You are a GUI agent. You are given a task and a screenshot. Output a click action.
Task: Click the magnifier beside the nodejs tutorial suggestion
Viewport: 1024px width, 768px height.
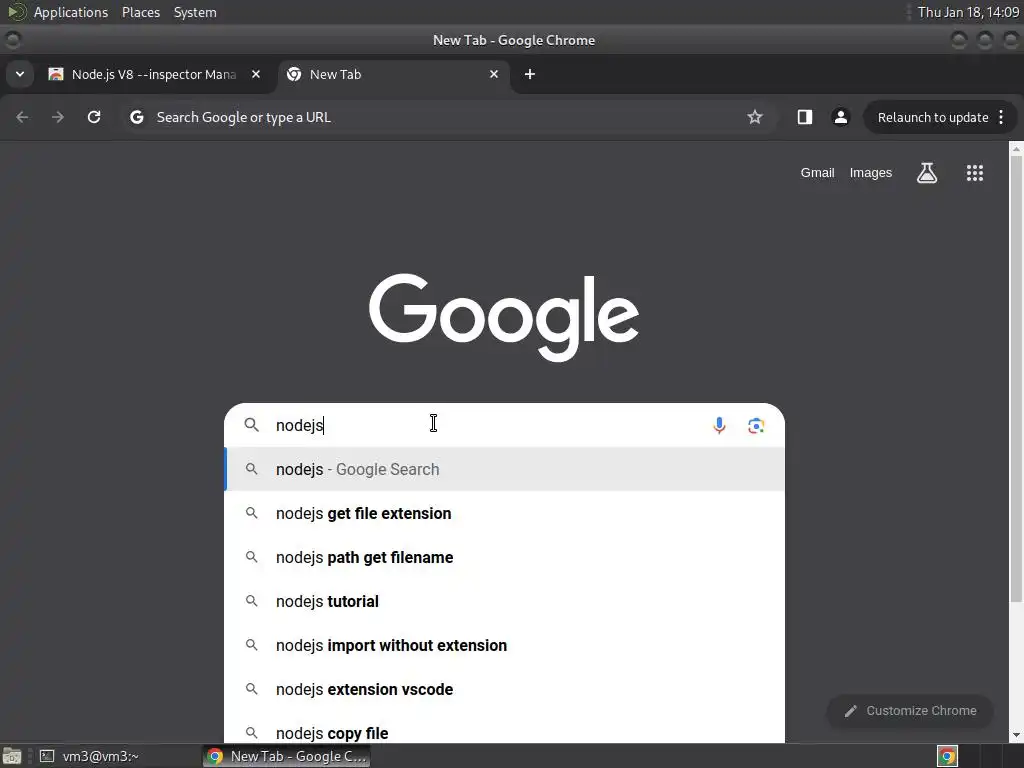click(x=251, y=601)
